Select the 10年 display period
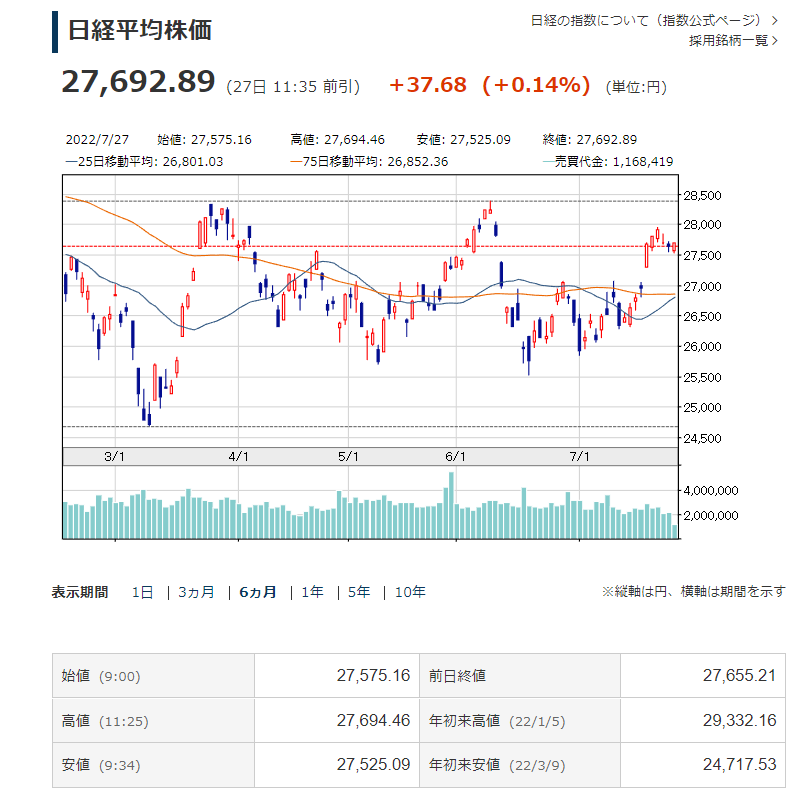Screen dimensions: 797x805 tap(410, 592)
